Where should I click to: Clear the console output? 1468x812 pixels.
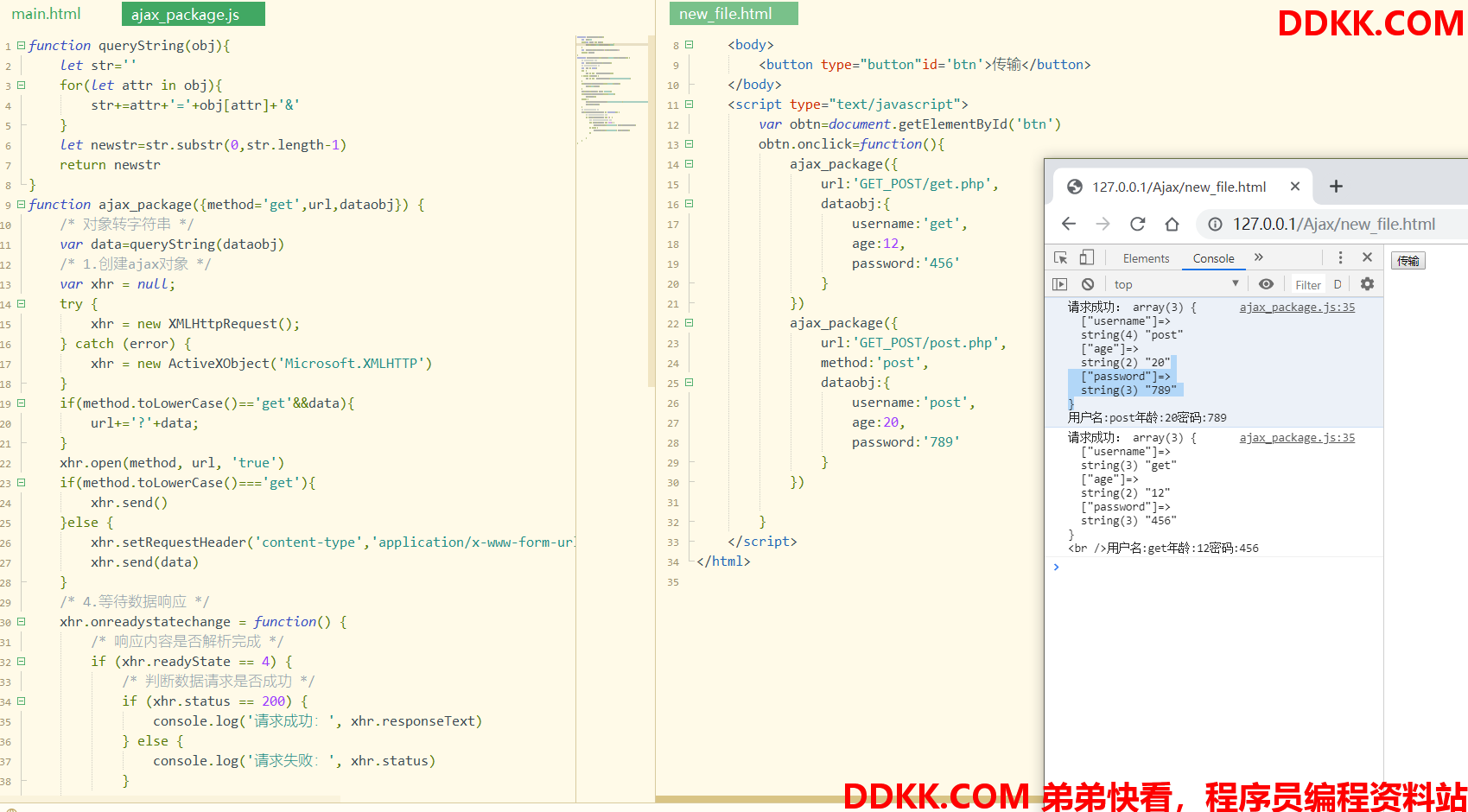(x=1088, y=284)
